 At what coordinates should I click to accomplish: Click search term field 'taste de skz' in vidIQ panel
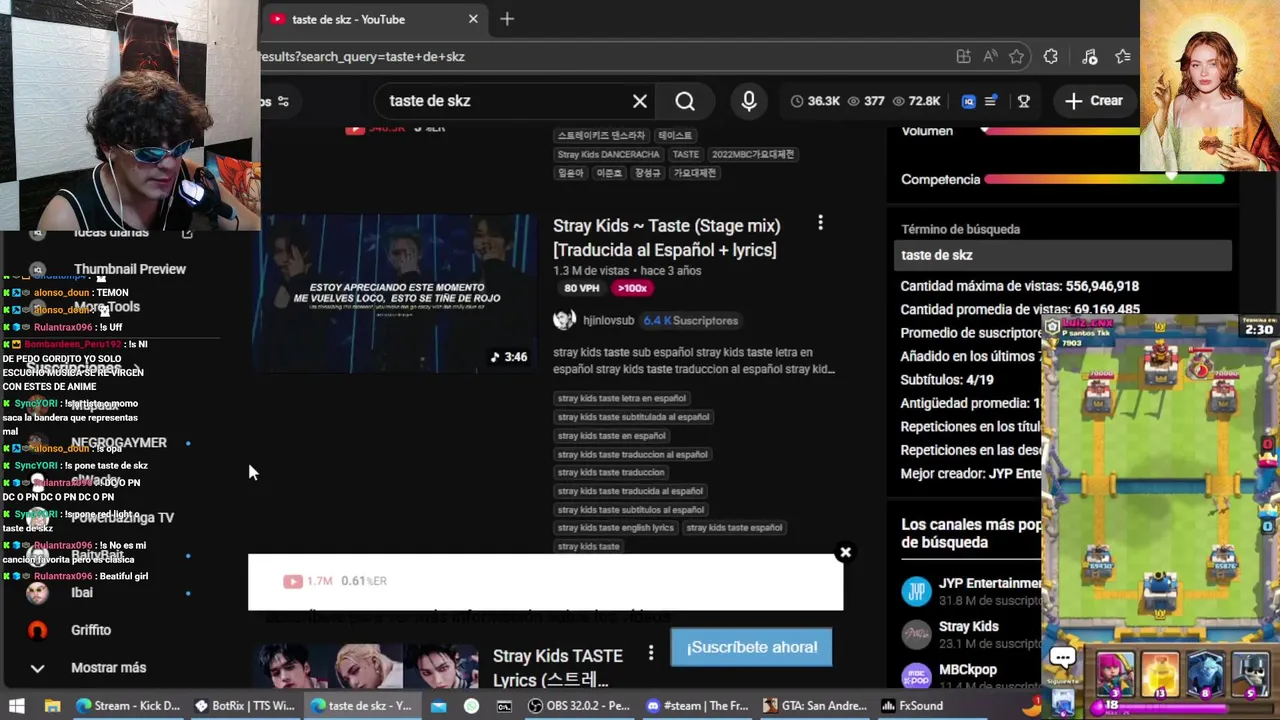coord(1062,255)
